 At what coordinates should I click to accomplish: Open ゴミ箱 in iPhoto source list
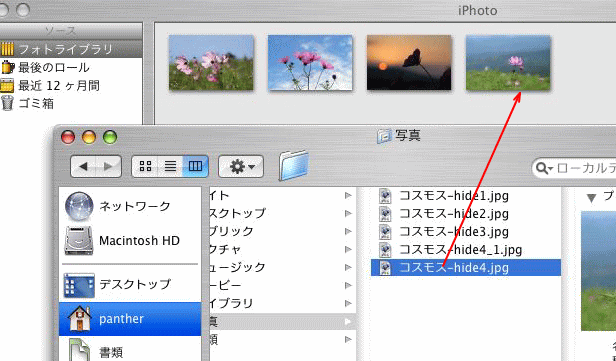[36, 104]
